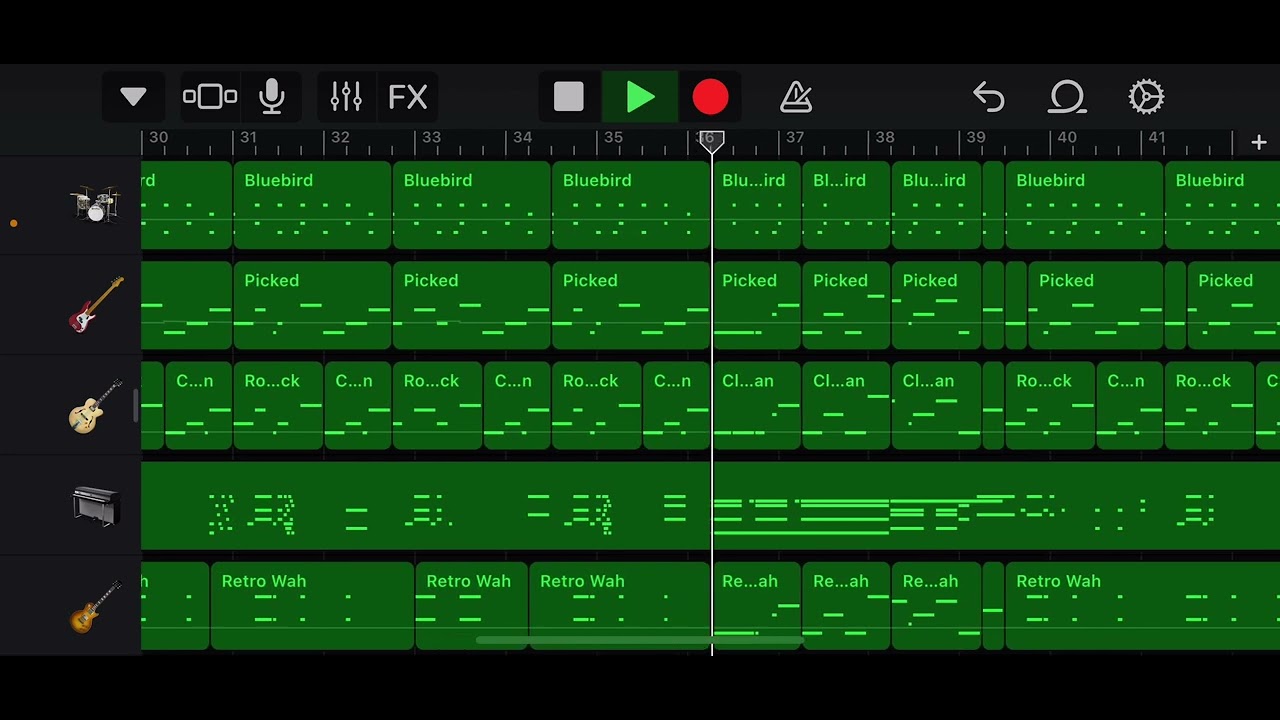1280x720 pixels.
Task: Click bar 41 on the timeline ruler
Action: click(1157, 138)
